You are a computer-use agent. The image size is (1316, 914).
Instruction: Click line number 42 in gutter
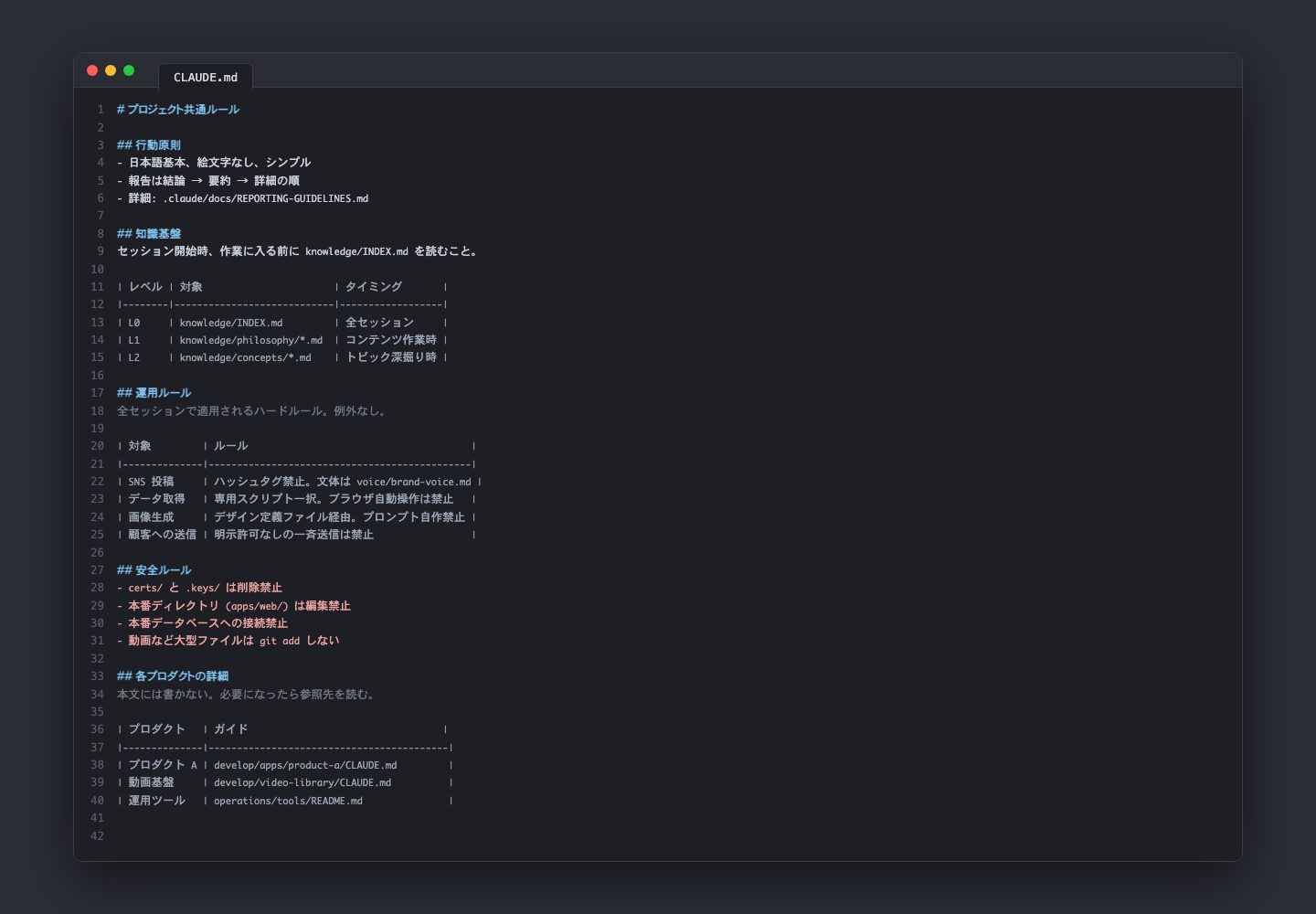point(97,836)
